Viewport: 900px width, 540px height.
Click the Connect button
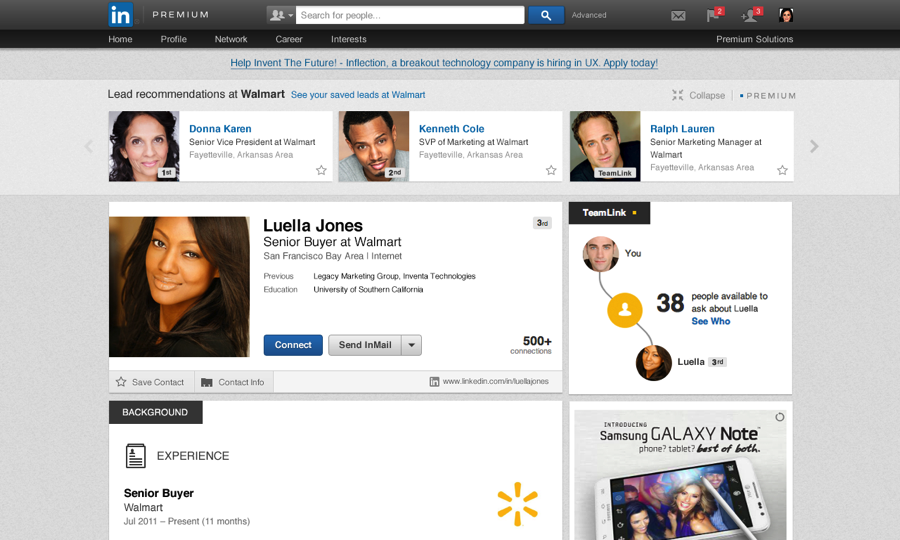293,345
